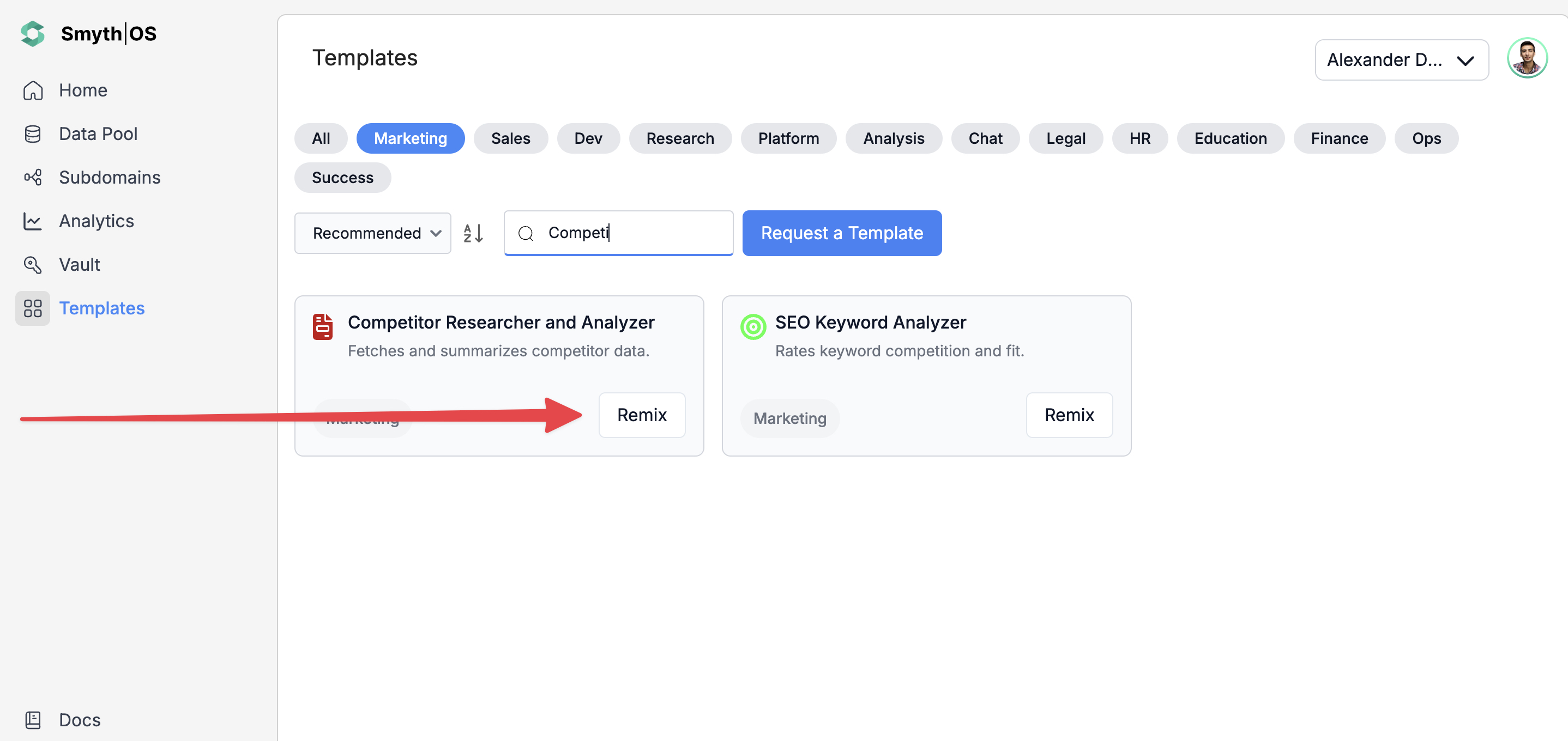Click Request a Template button

tap(841, 233)
